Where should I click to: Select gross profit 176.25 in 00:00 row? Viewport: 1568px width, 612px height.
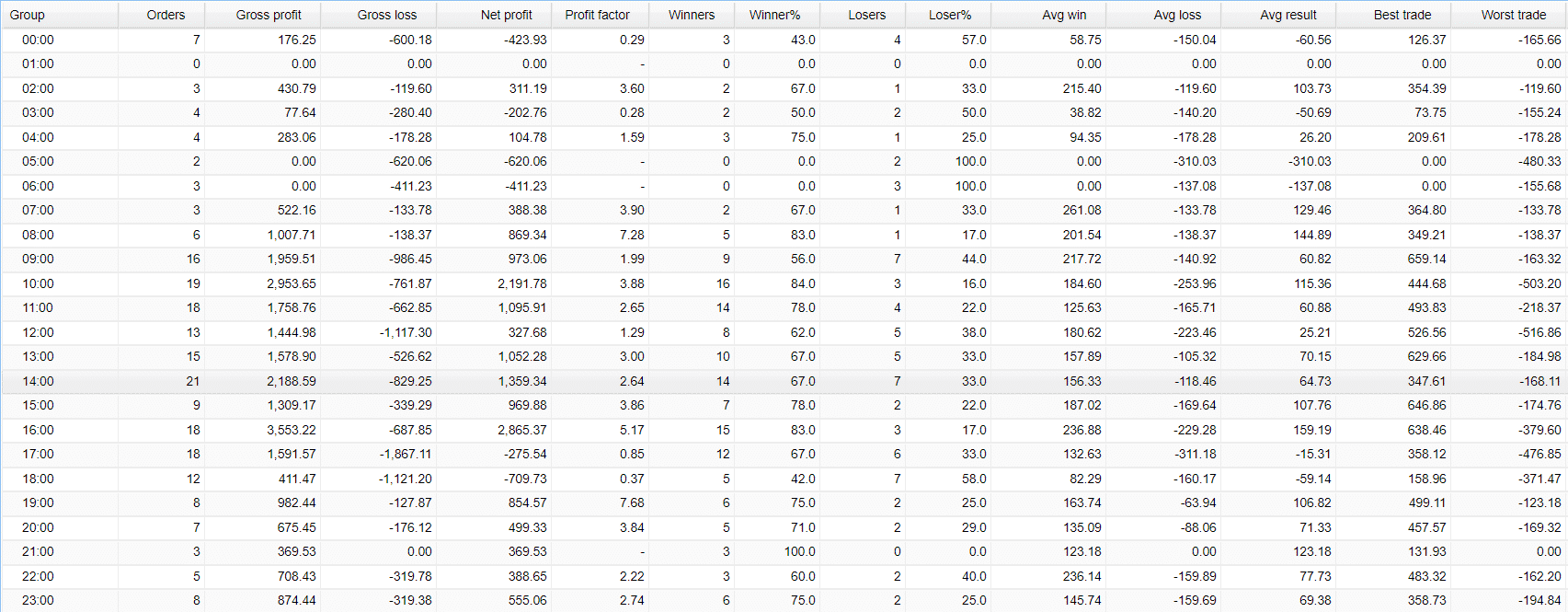tap(297, 40)
